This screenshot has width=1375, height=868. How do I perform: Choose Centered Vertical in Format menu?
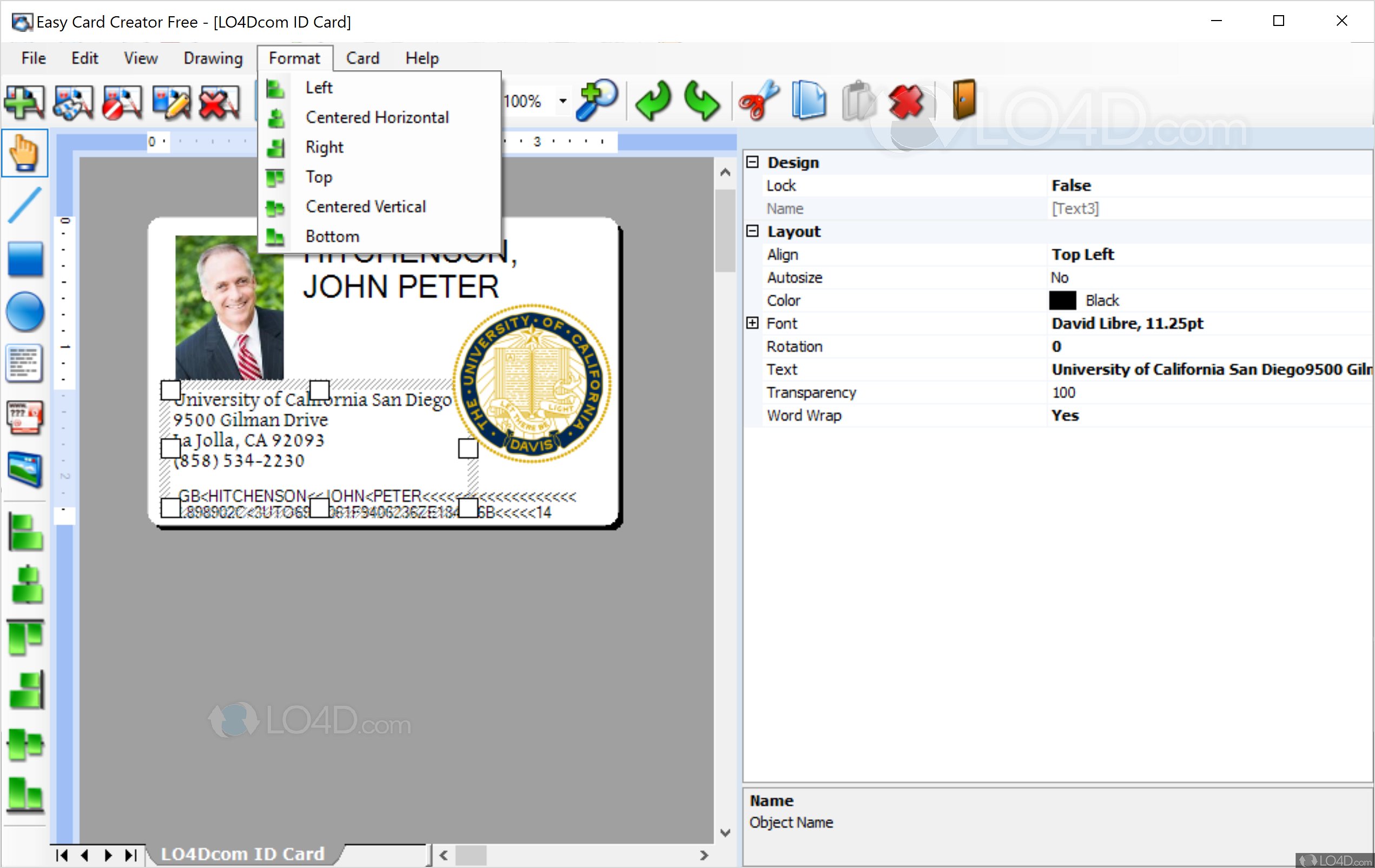pyautogui.click(x=380, y=206)
